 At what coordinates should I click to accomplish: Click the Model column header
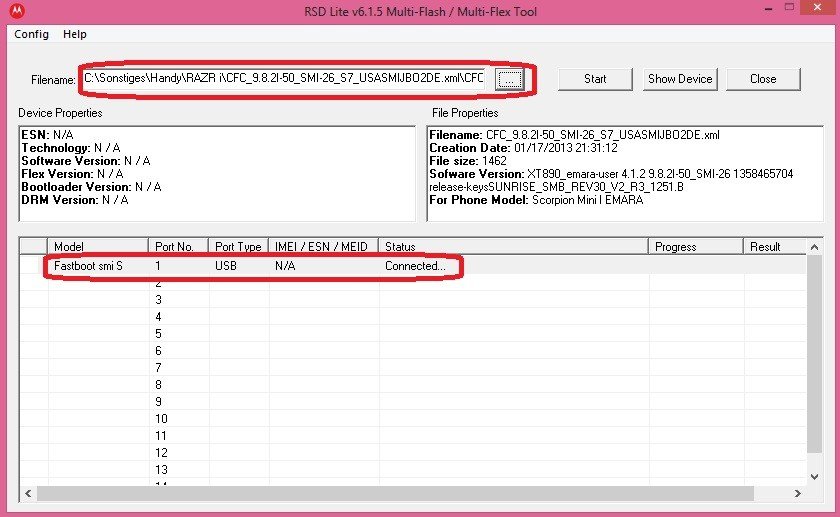(98, 246)
